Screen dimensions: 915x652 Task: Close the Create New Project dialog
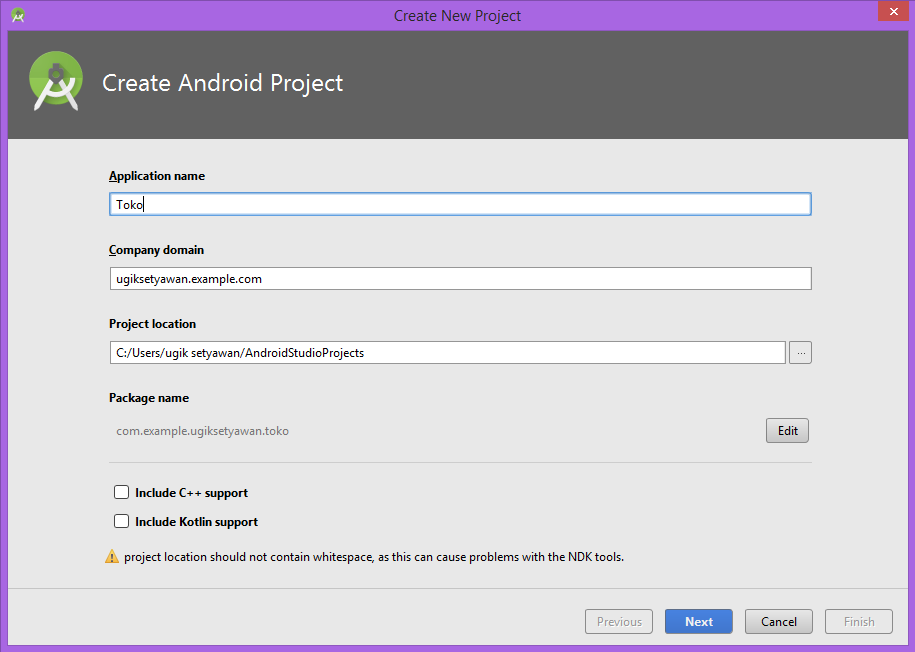pos(893,12)
